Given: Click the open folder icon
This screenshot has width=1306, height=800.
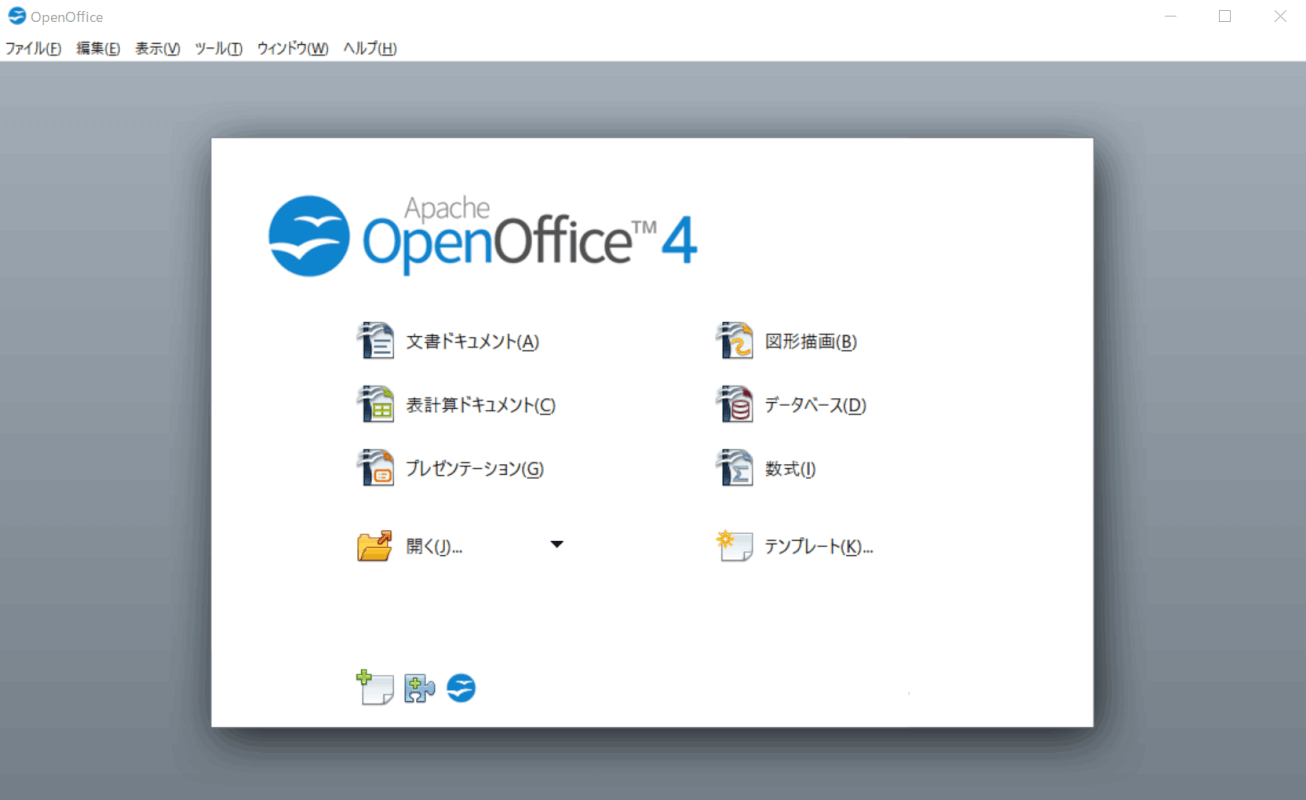Looking at the screenshot, I should (375, 546).
